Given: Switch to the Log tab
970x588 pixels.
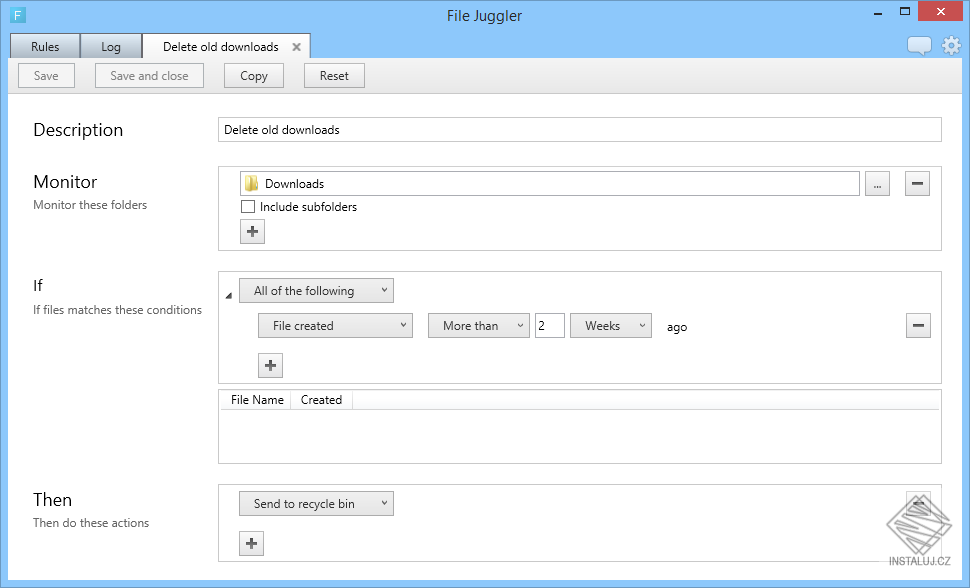Looking at the screenshot, I should pyautogui.click(x=111, y=46).
